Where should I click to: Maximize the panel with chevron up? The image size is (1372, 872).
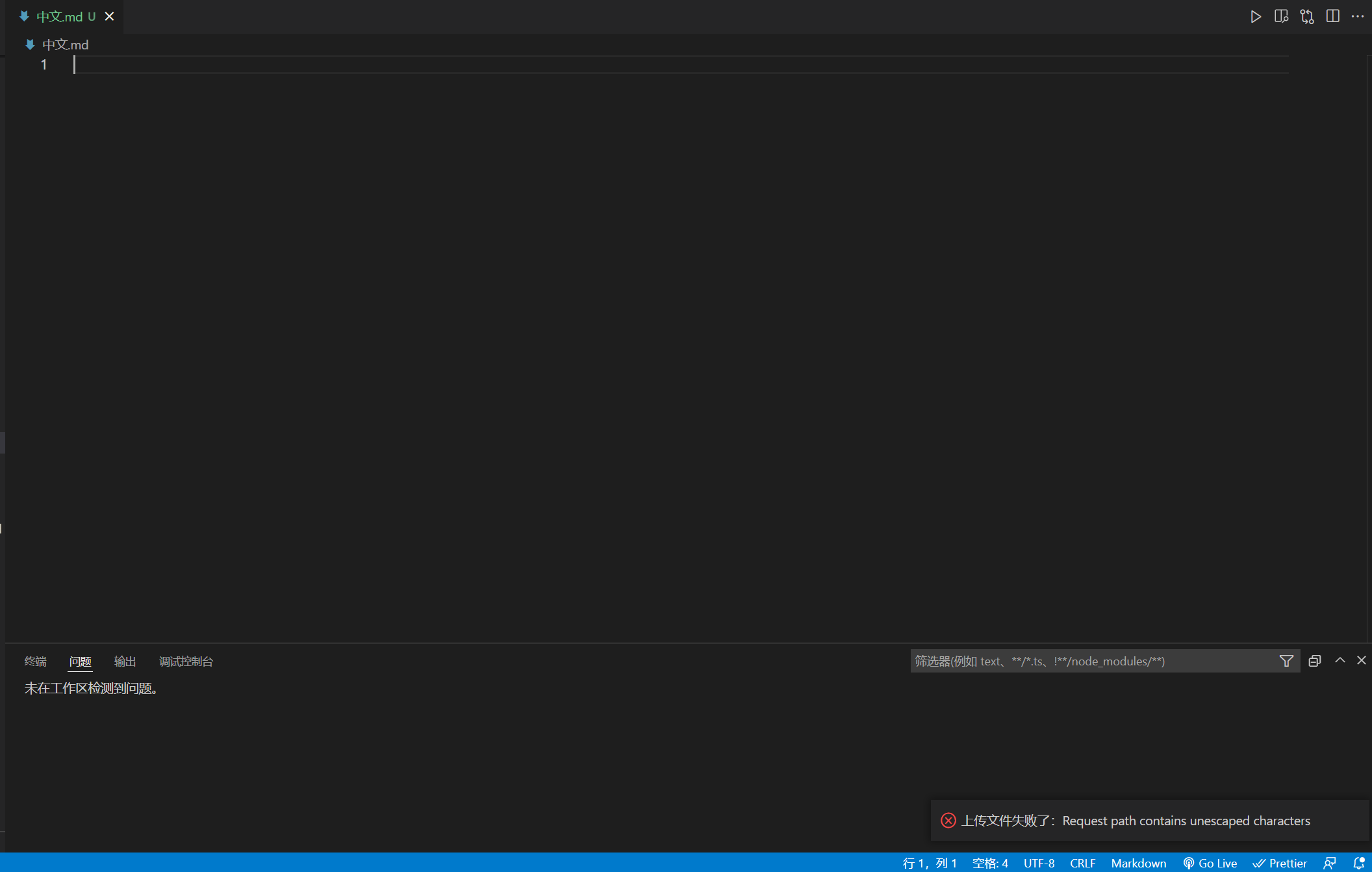(1340, 661)
